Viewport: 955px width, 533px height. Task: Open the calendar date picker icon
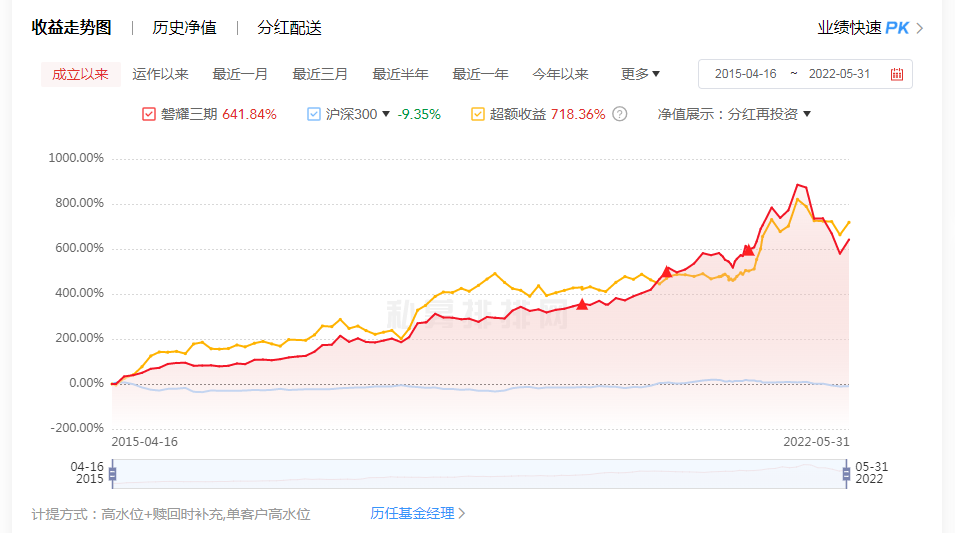tap(897, 74)
